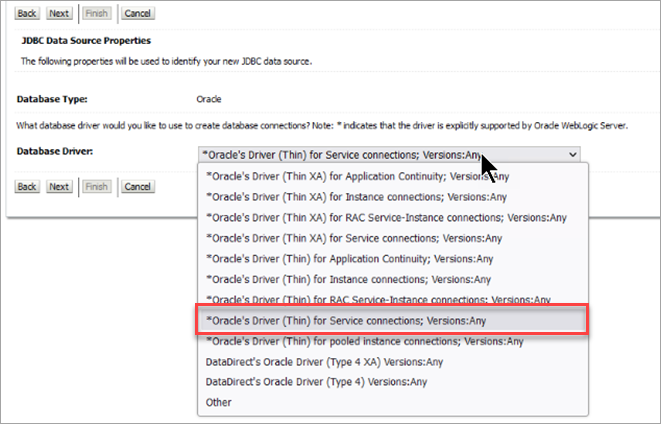Choose Thin for Instance connections driver
This screenshot has width=661, height=424.
393,279
